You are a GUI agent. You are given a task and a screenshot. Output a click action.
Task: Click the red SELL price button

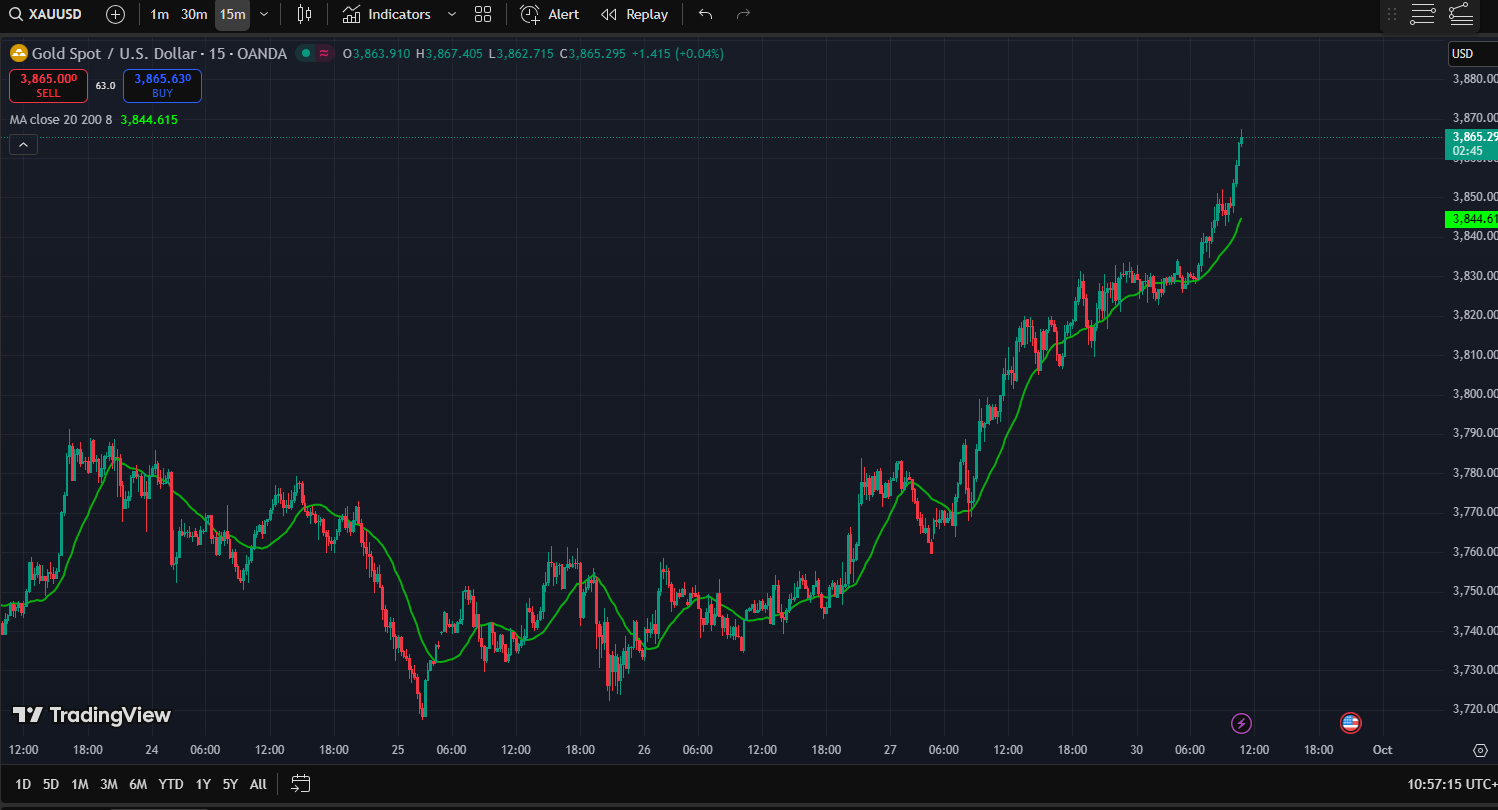tap(49, 85)
